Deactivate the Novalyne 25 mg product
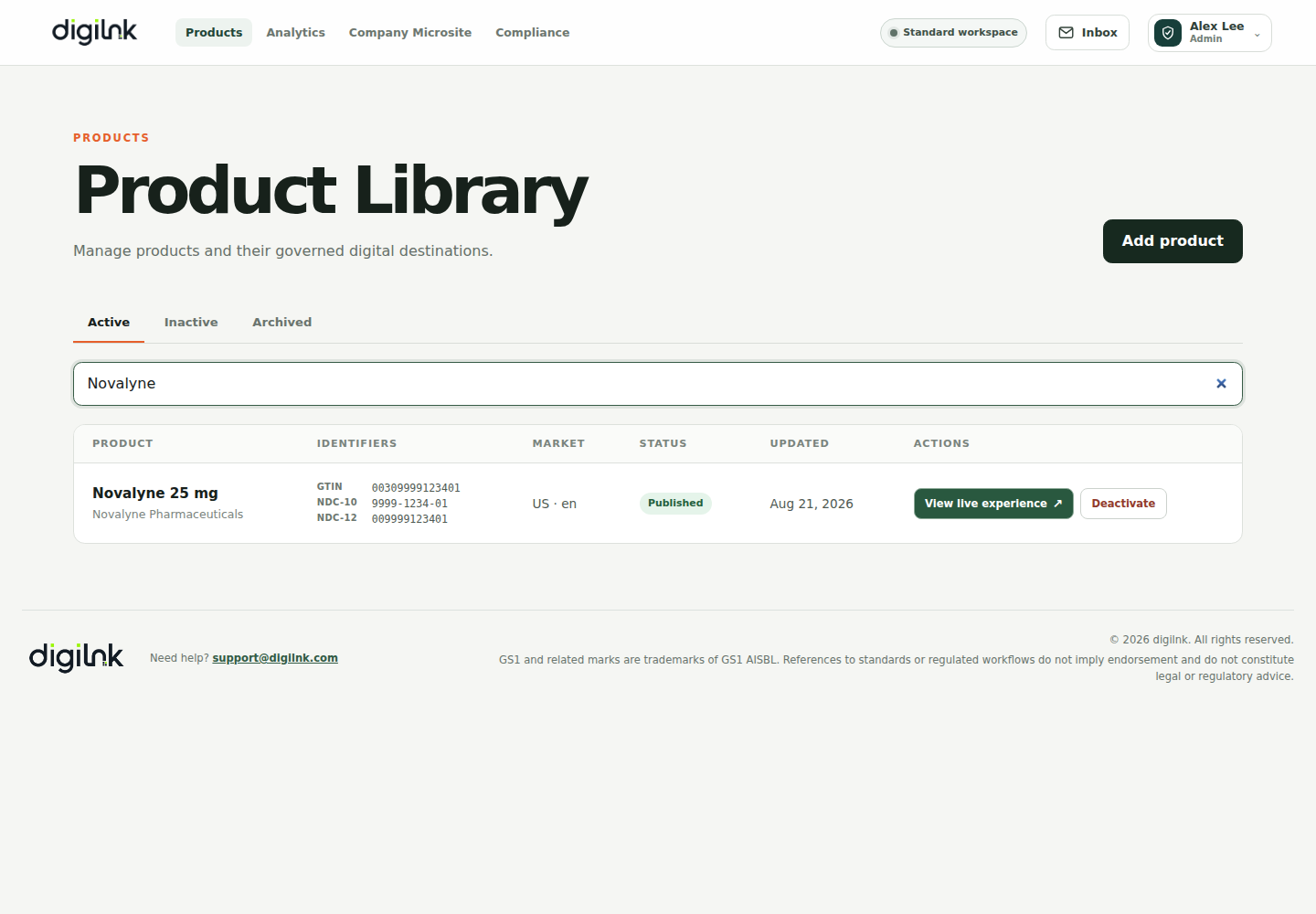This screenshot has width=1316, height=914. [1123, 504]
